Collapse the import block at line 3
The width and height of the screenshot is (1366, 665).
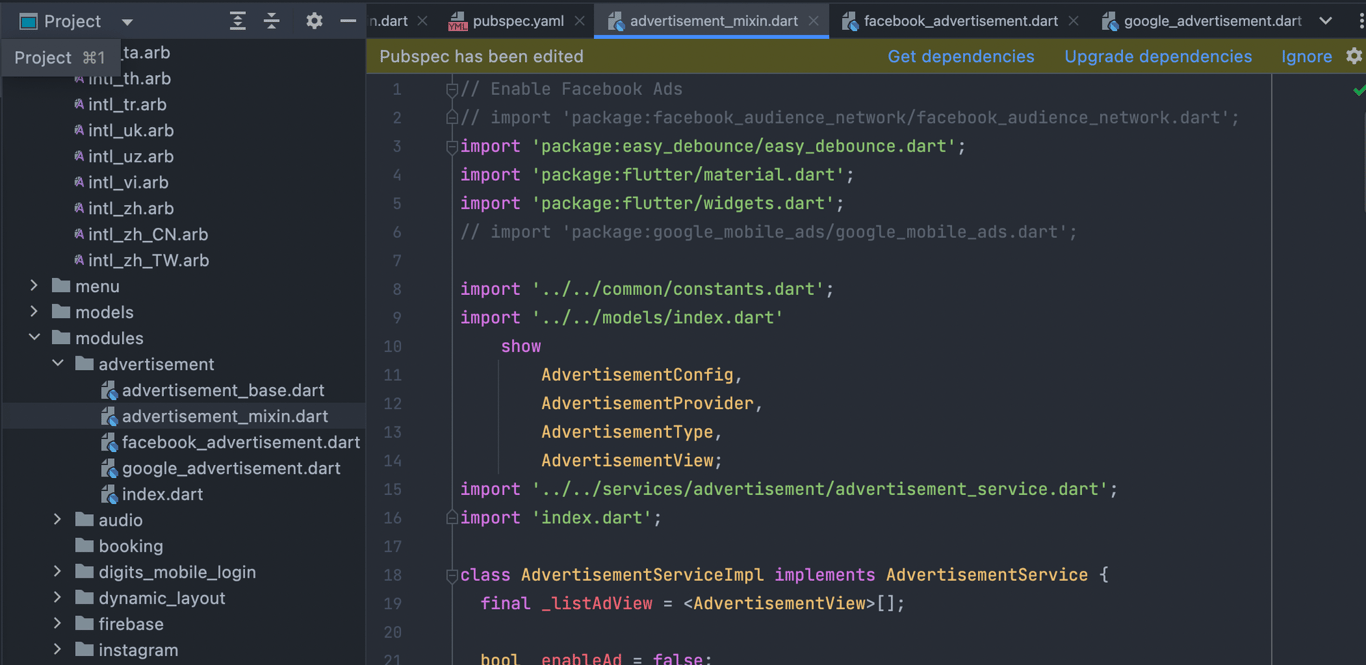pos(450,146)
